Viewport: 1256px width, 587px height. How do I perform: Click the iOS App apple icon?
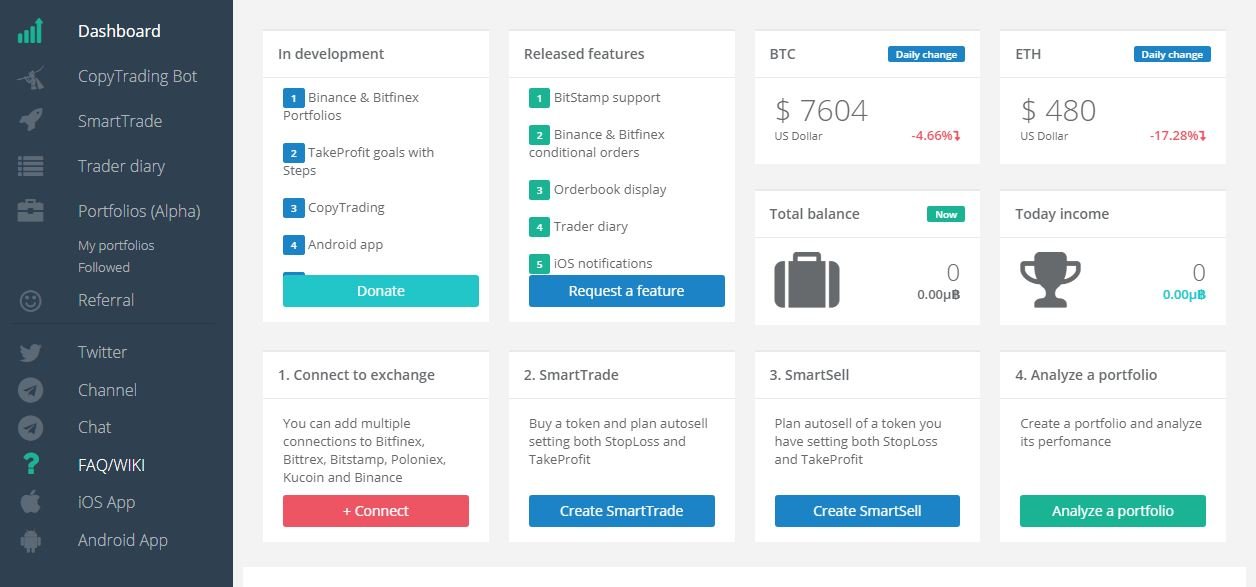click(30, 502)
